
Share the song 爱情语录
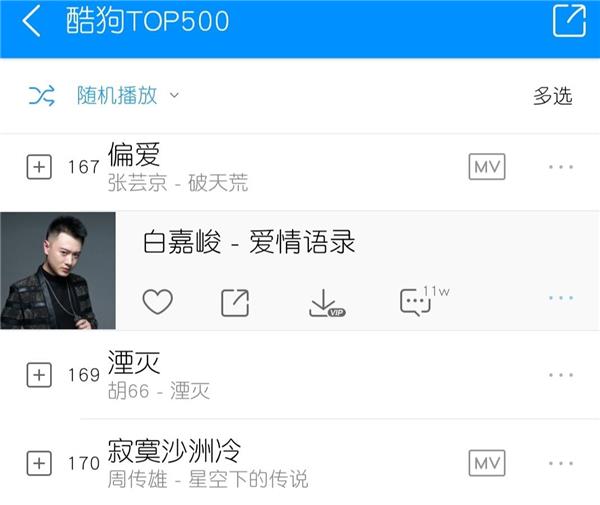(x=235, y=303)
